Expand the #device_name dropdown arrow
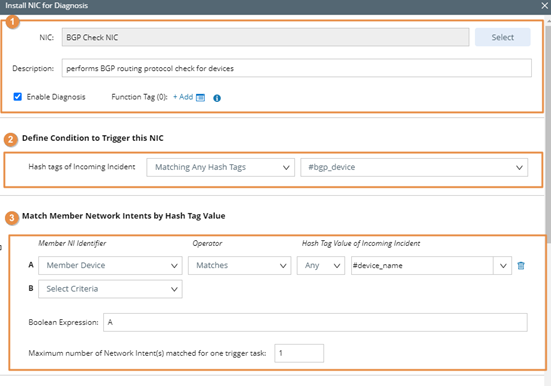 click(503, 265)
